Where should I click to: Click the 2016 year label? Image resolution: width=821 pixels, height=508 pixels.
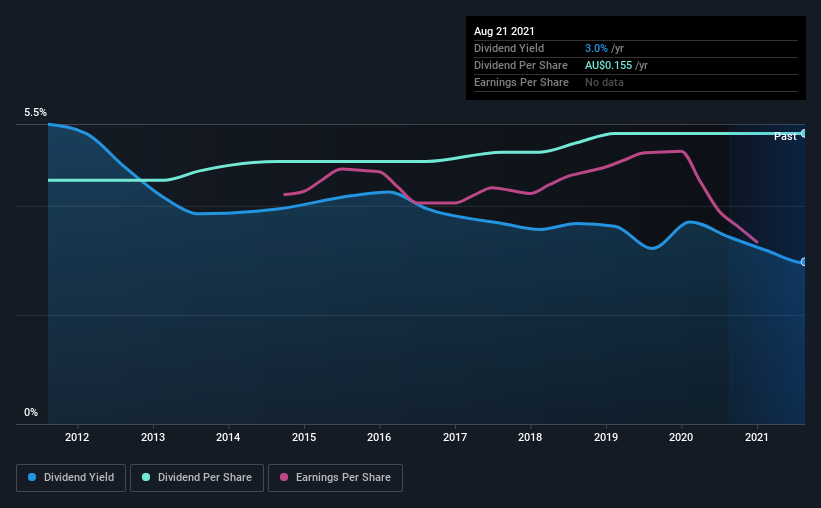pyautogui.click(x=379, y=437)
